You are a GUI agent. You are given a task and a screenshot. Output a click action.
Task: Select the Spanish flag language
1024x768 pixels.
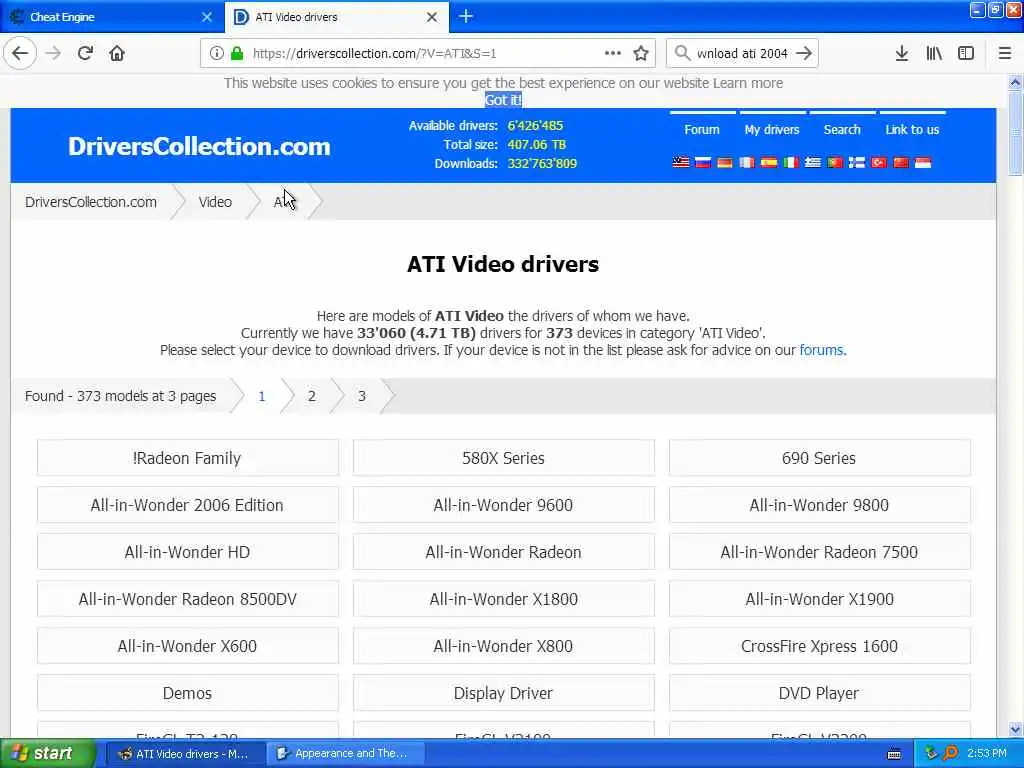(769, 162)
